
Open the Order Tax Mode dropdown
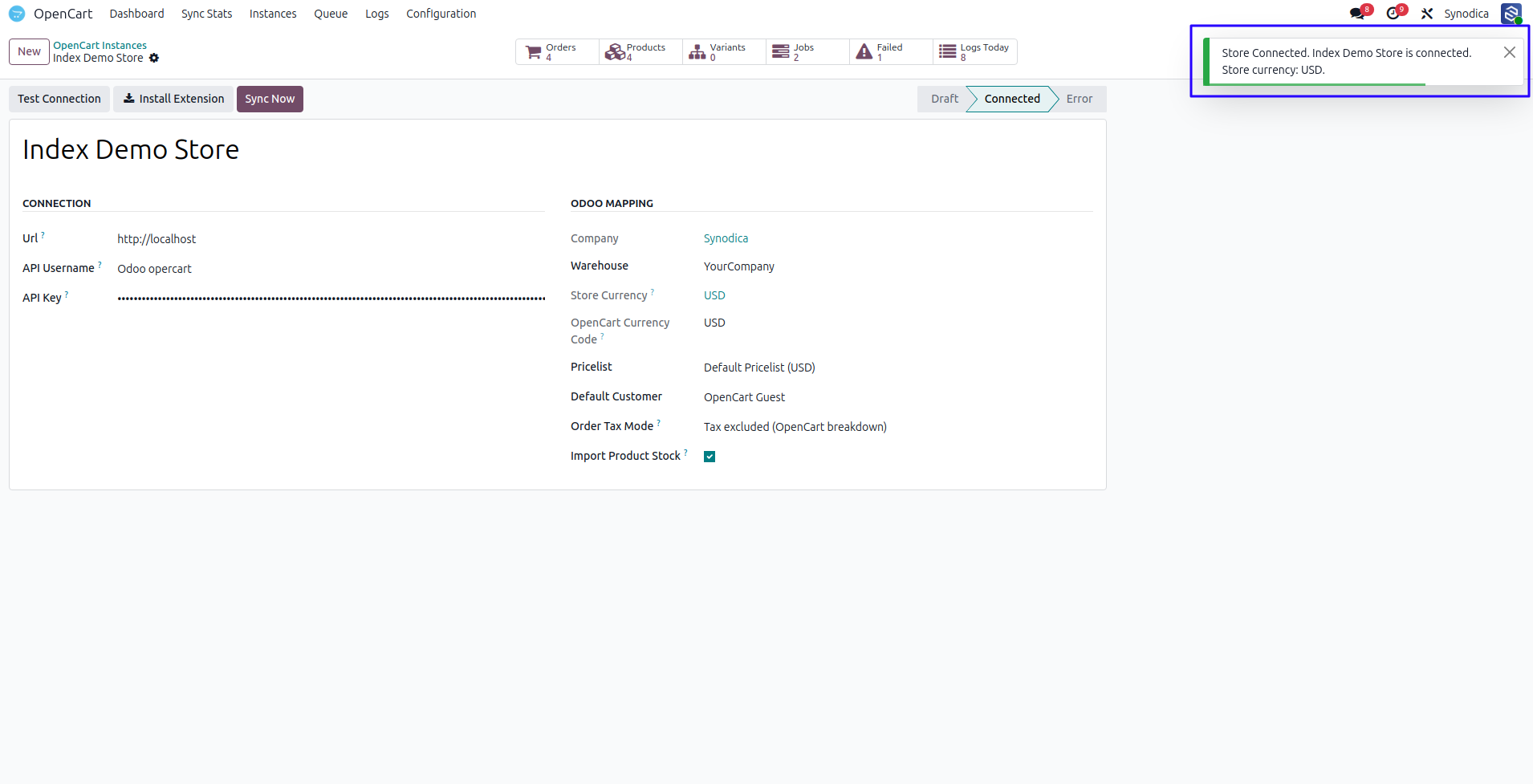(x=898, y=427)
